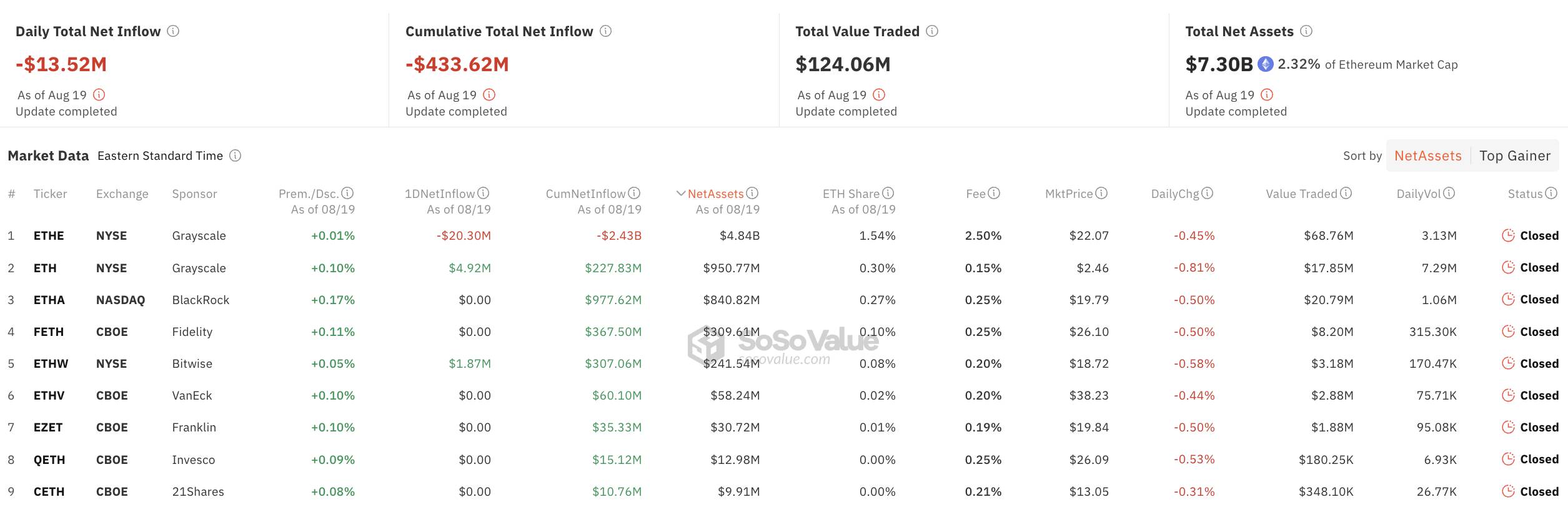Select the BlackRock sponsor cell
The width and height of the screenshot is (1568, 512).
pos(201,300)
